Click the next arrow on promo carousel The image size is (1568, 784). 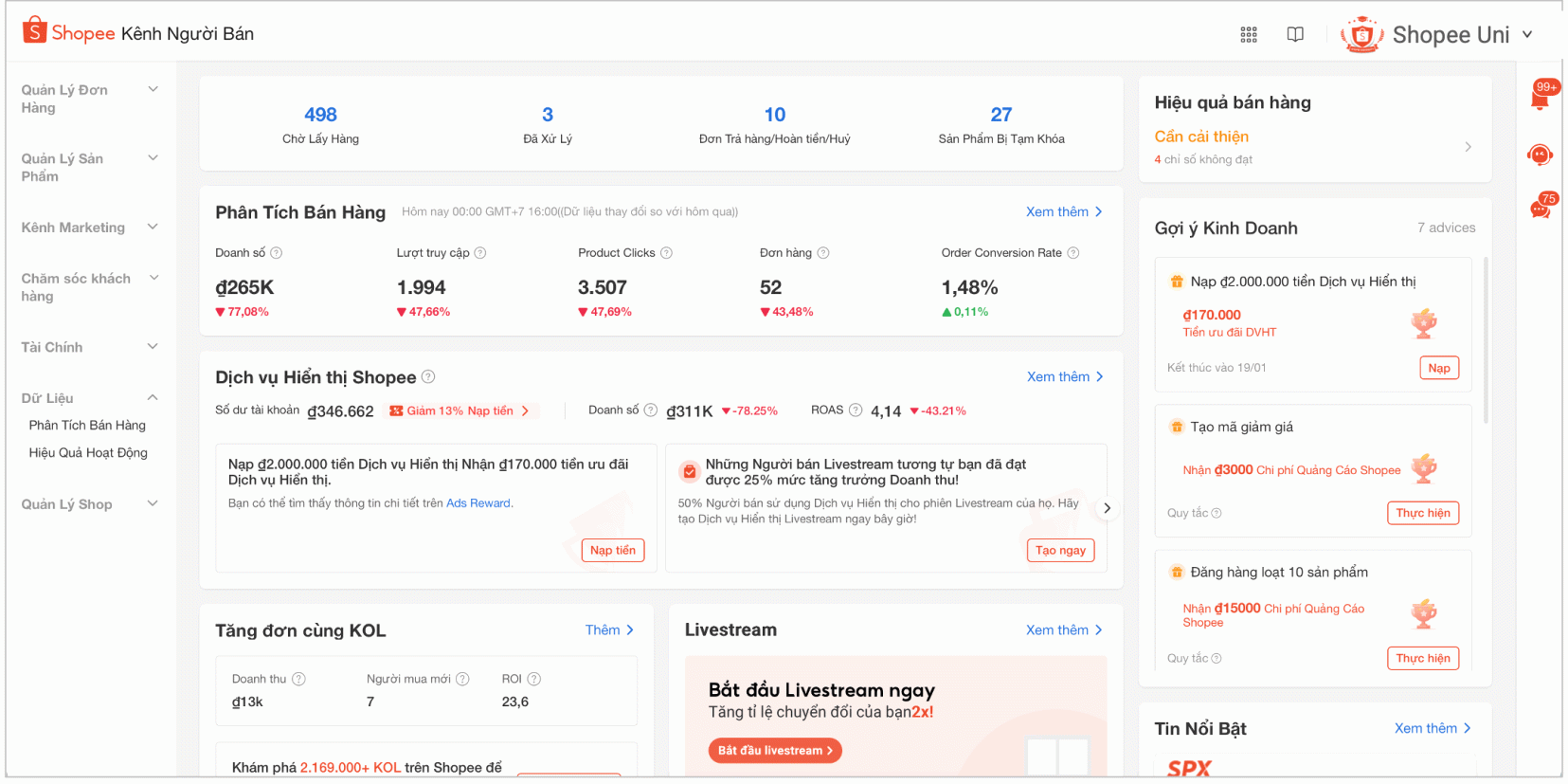pos(1107,508)
